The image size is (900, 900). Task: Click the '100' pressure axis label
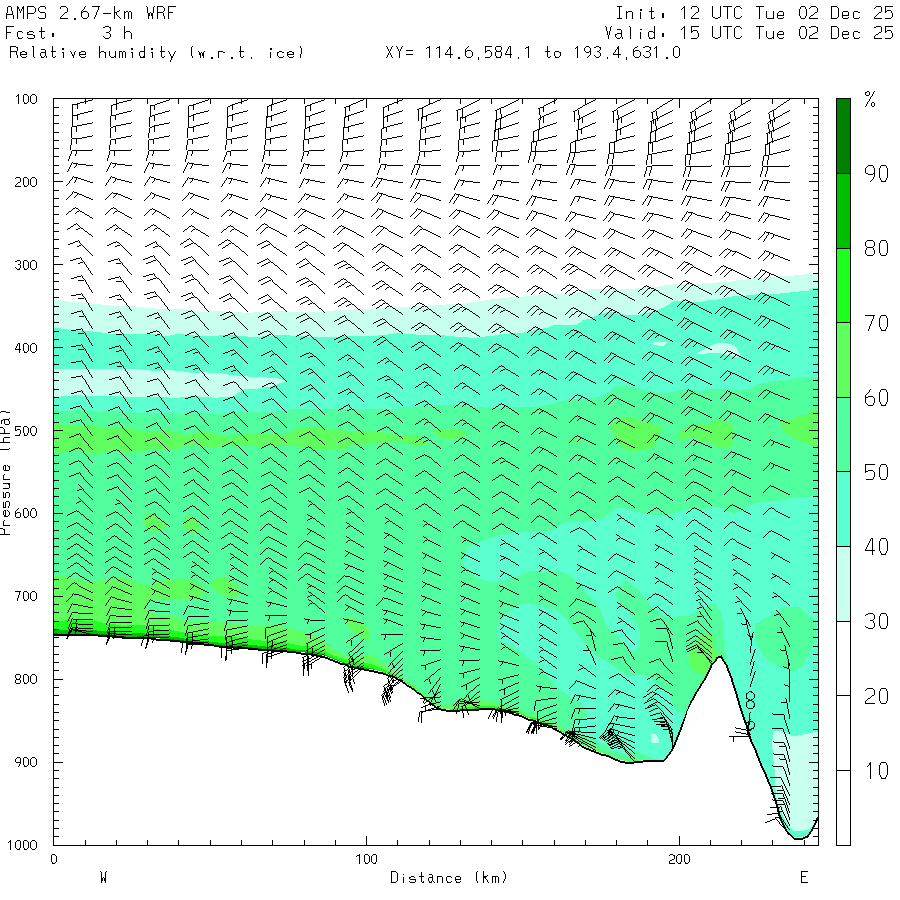26,99
